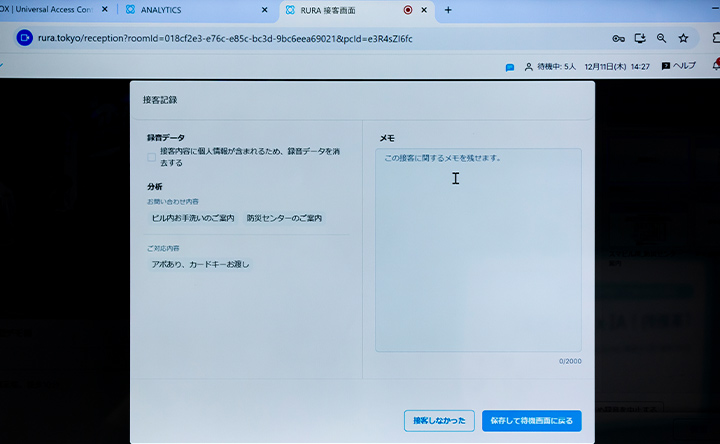Click inside the メモ text area
720x444 pixels.
pos(478,250)
